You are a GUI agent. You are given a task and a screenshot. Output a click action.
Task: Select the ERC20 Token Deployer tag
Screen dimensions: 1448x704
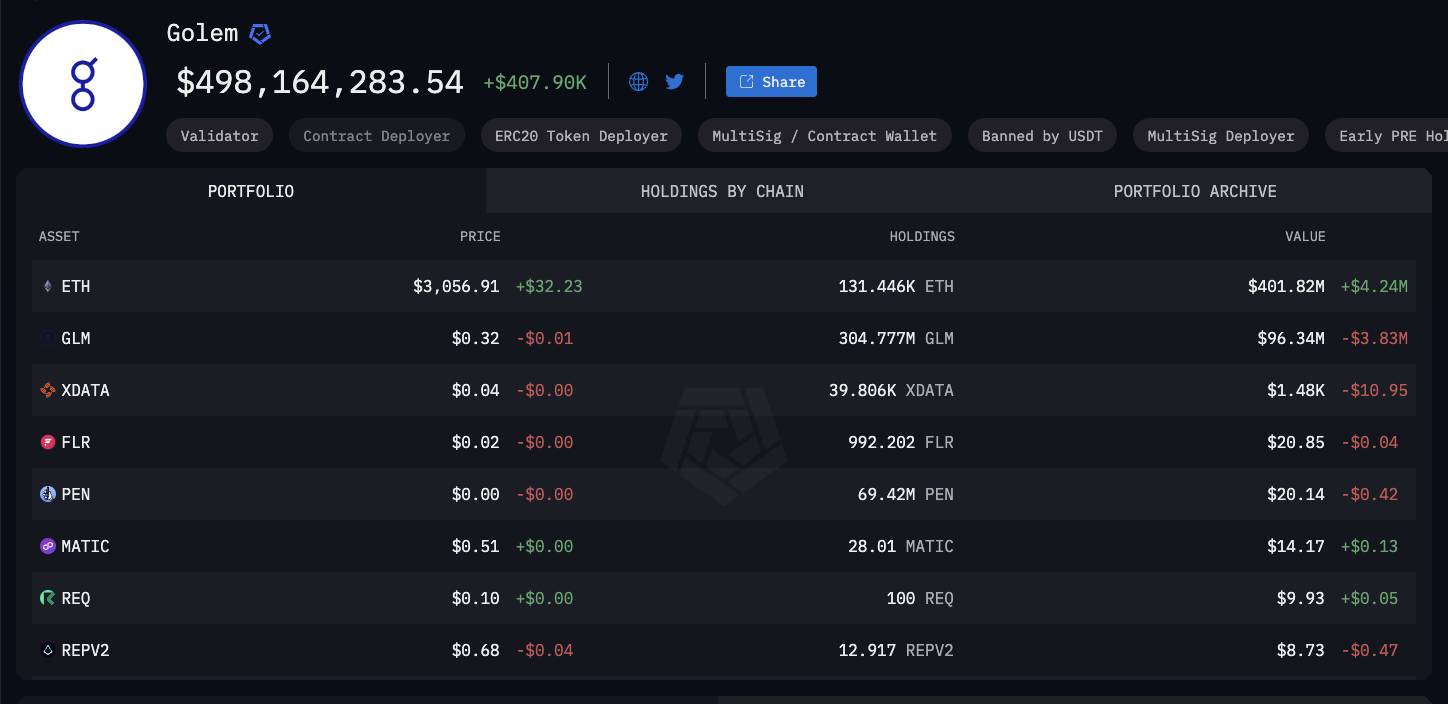581,136
